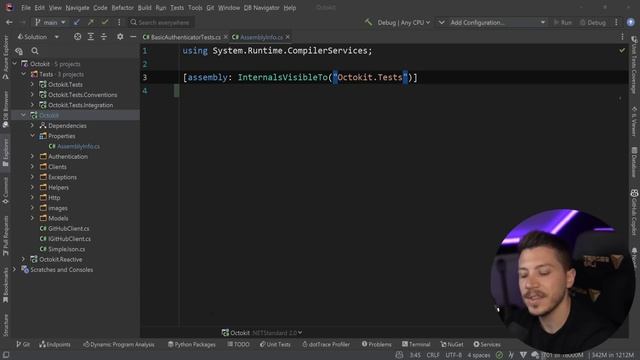Open Python Packages tool window
This screenshot has height=360, width=640.
pos(191,344)
